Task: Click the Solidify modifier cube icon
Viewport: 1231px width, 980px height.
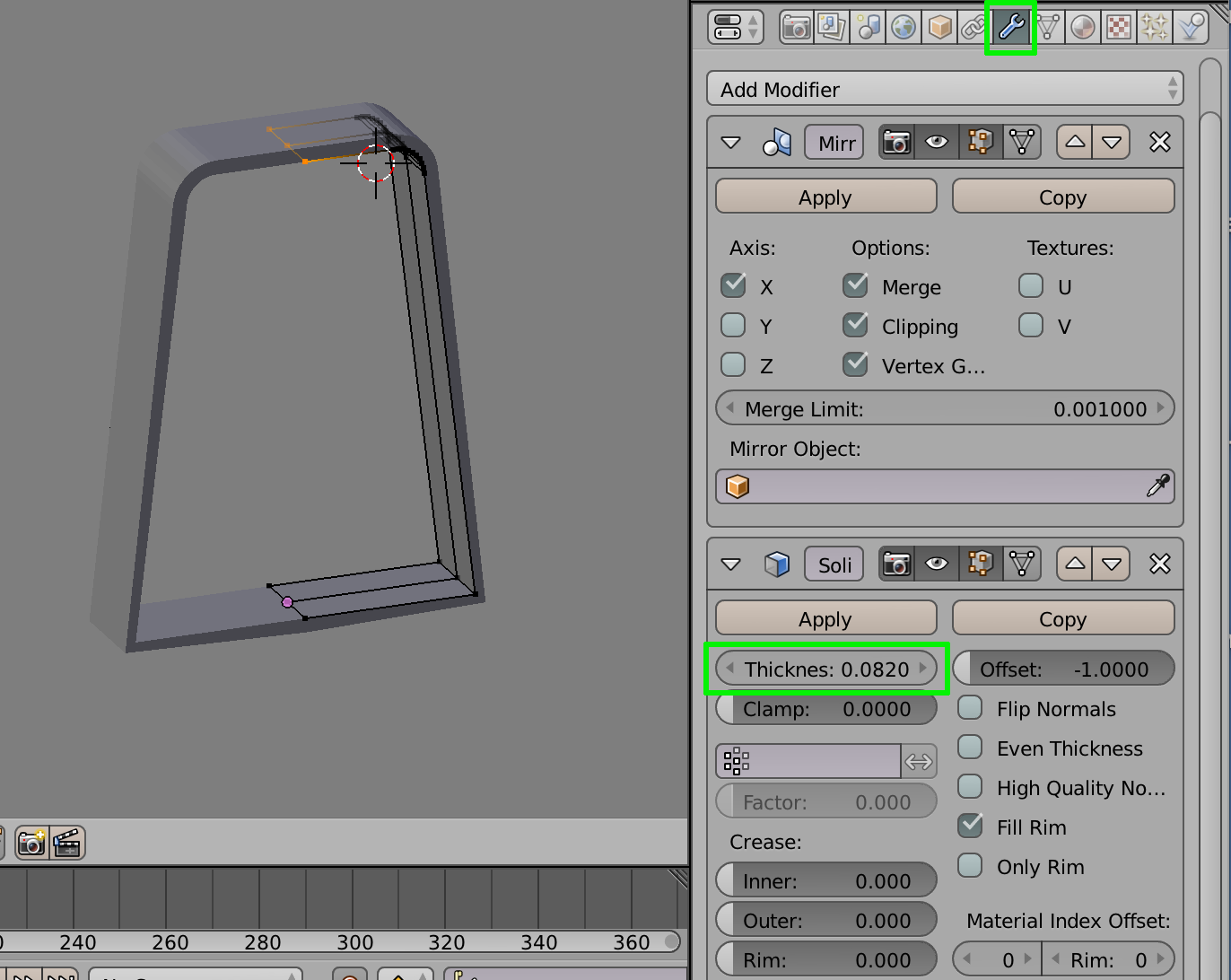Action: (x=777, y=564)
